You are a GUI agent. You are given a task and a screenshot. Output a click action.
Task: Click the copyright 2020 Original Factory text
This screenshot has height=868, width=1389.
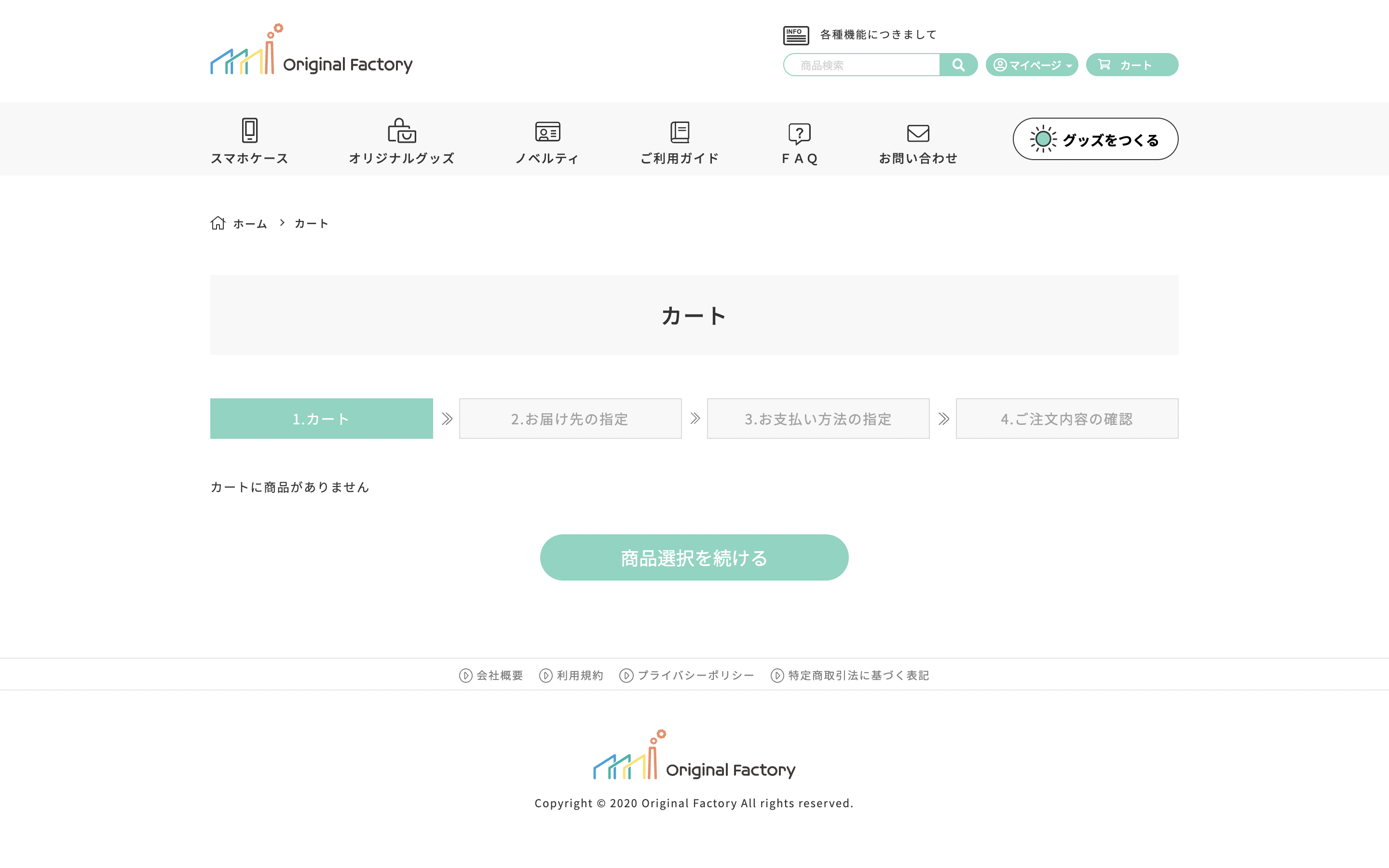tap(694, 803)
